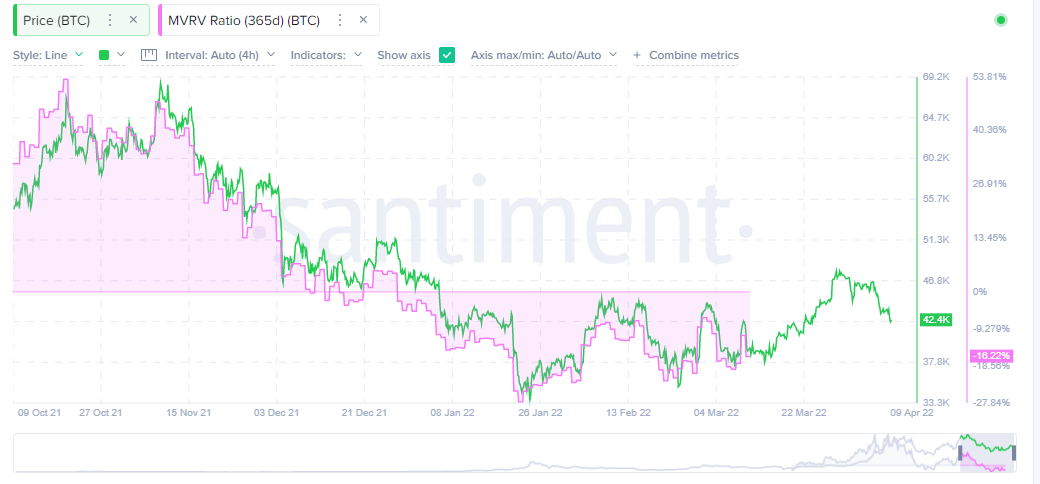
Task: Click the historical overview brush area
Action: coord(515,453)
